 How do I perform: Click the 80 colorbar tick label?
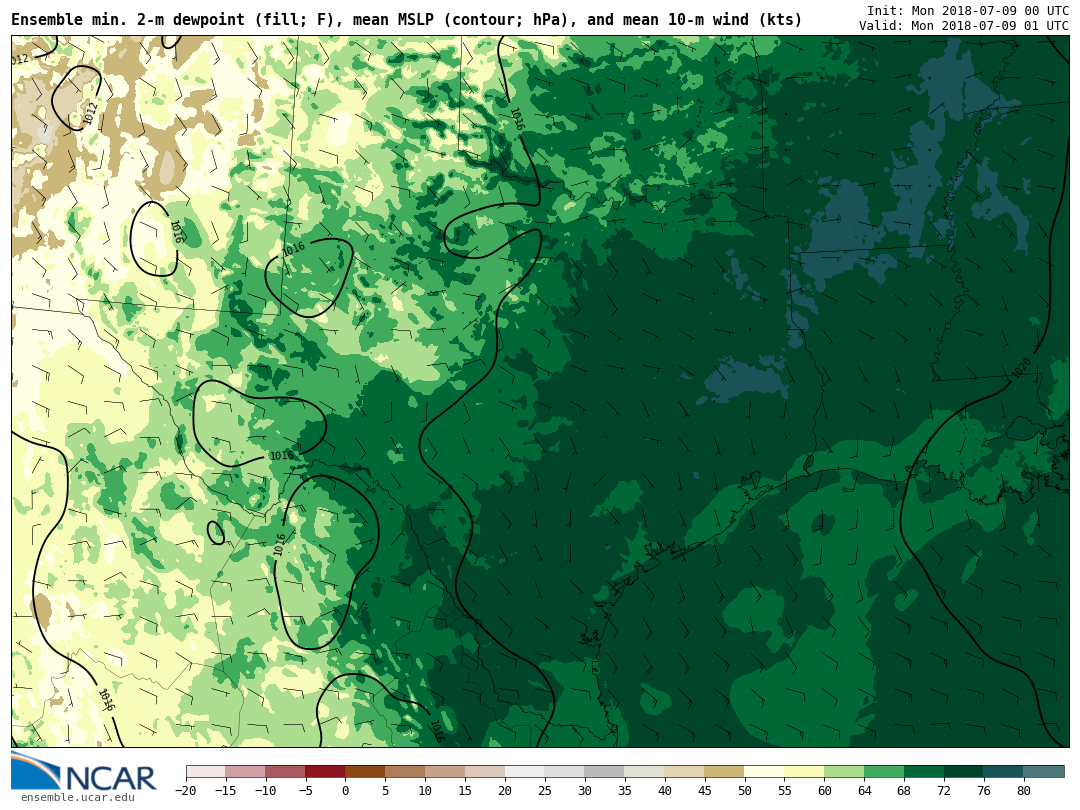point(1024,790)
